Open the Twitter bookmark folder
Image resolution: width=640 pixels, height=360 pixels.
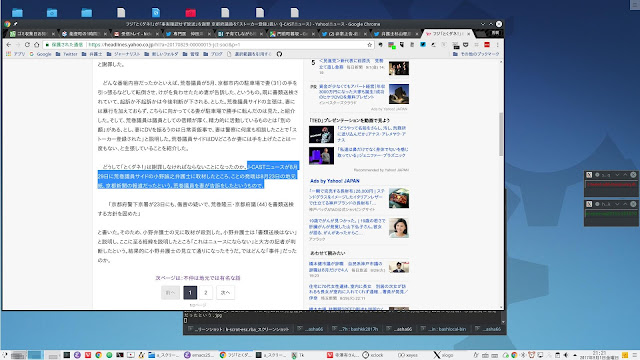[x=66, y=54]
